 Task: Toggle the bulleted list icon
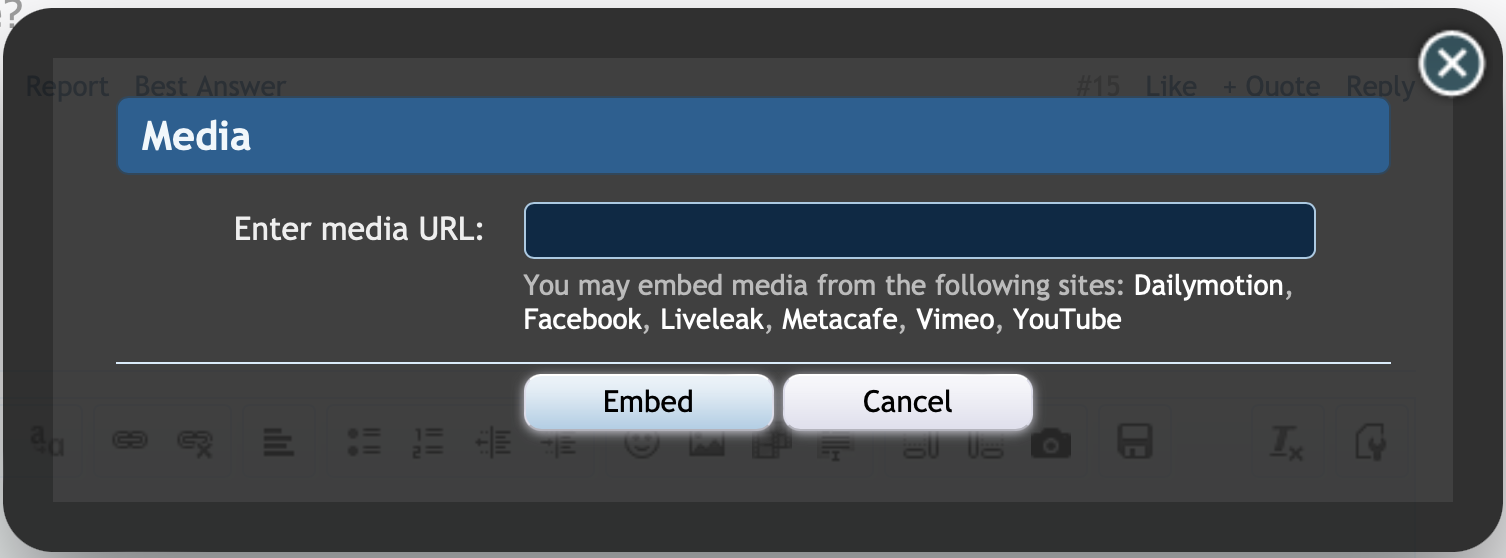pos(364,441)
